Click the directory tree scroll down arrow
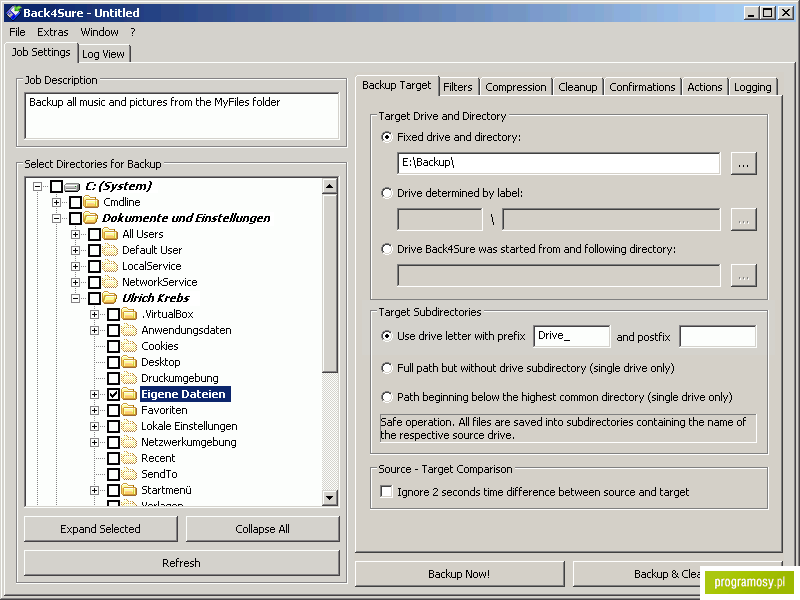800x600 pixels. tap(330, 497)
